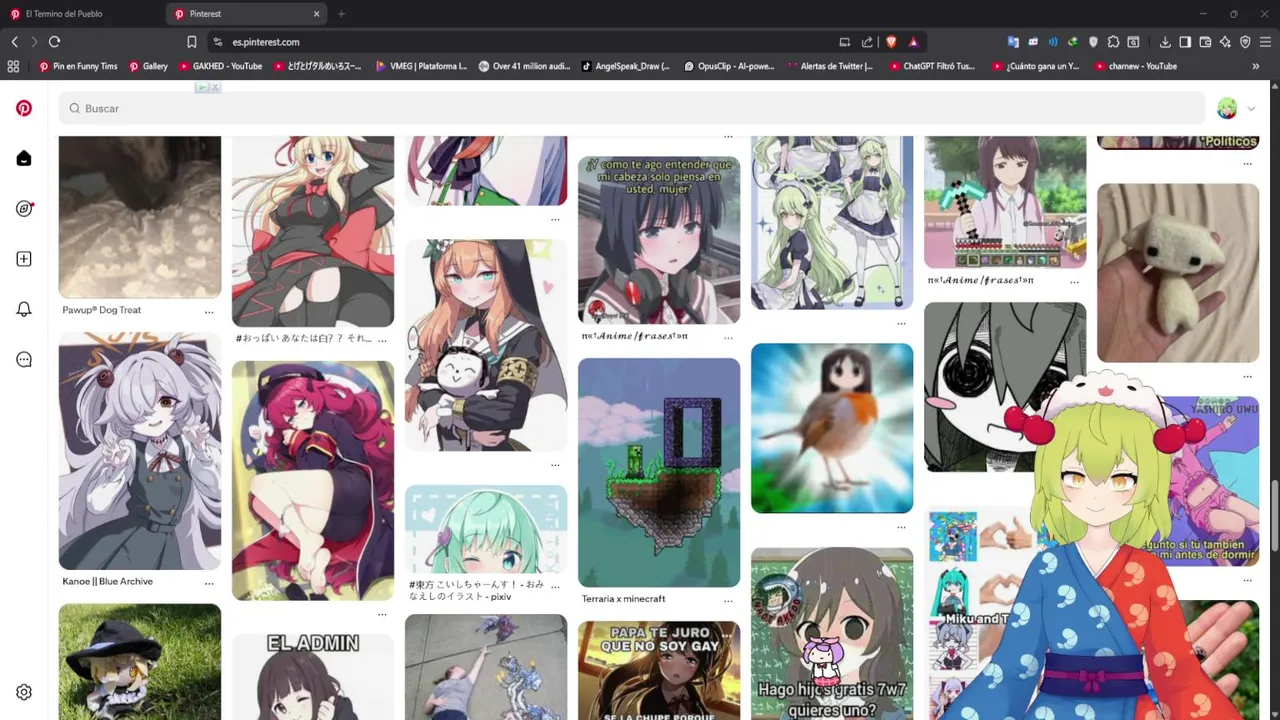Click the Create plus icon in sidebar
Viewport: 1280px width, 720px height.
[24, 259]
